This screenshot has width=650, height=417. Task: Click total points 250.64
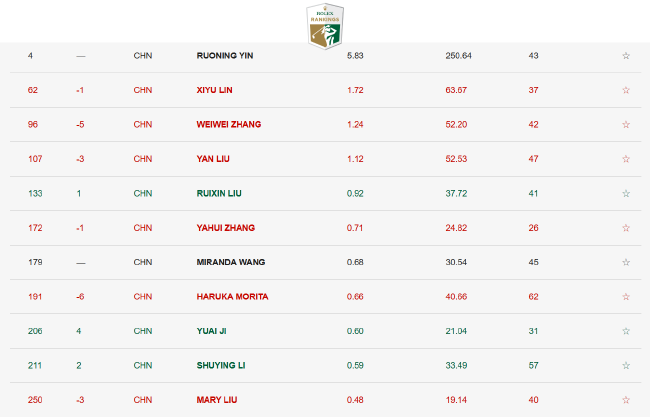pyautogui.click(x=458, y=56)
